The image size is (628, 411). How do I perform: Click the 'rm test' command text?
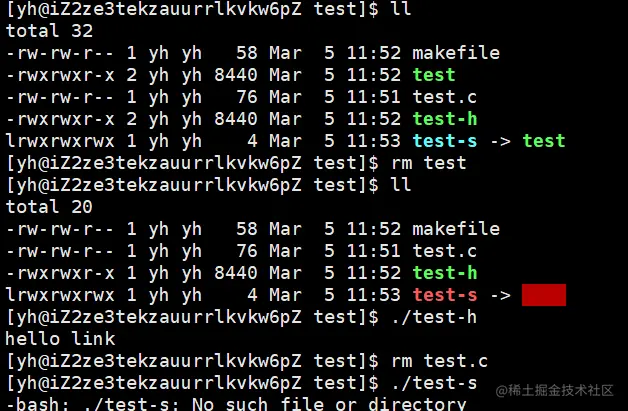pyautogui.click(x=429, y=163)
